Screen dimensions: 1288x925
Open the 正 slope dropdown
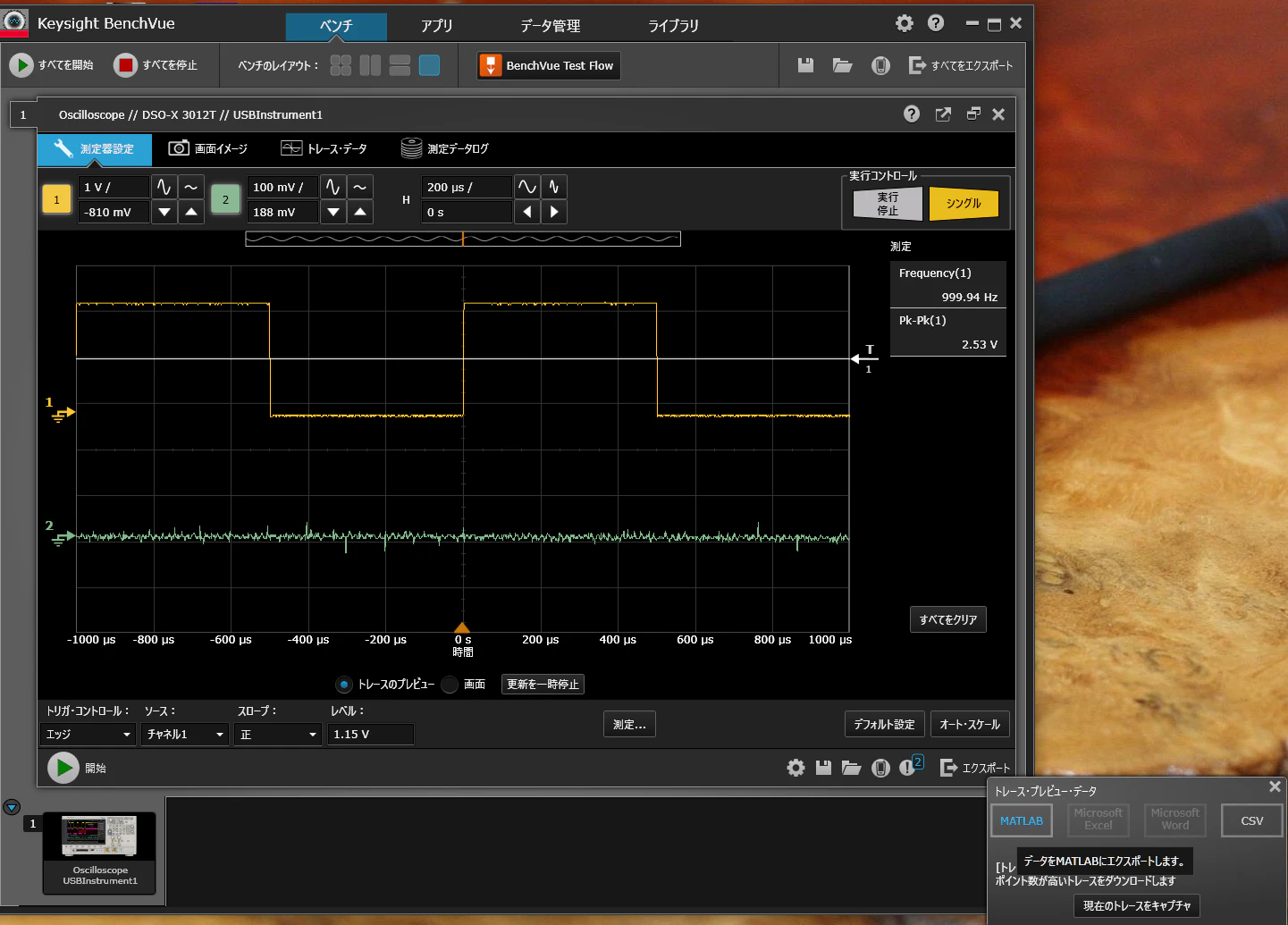[x=279, y=735]
